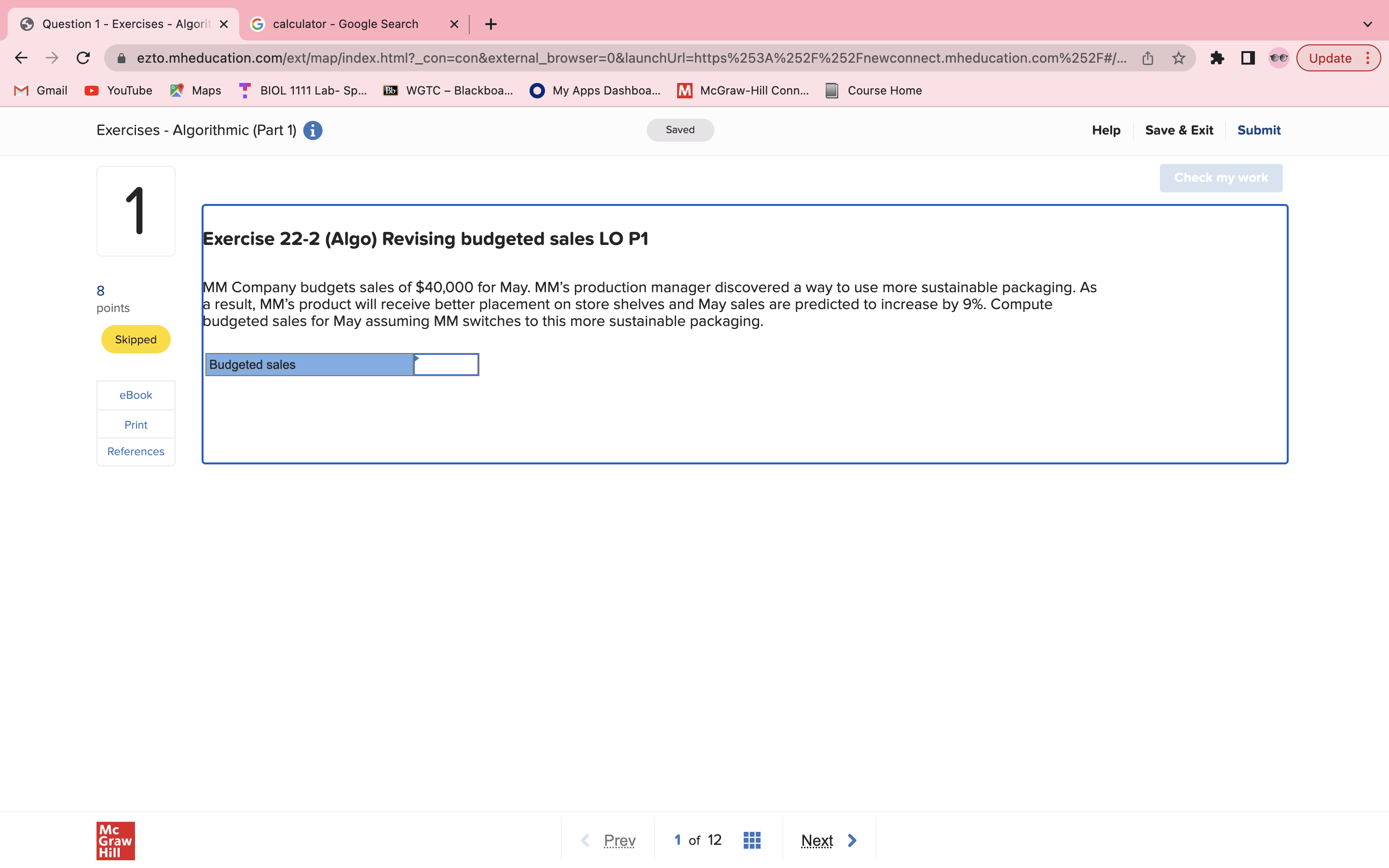Open the YouTube bookmark
Screen dimensions: 1389x868
(118, 90)
